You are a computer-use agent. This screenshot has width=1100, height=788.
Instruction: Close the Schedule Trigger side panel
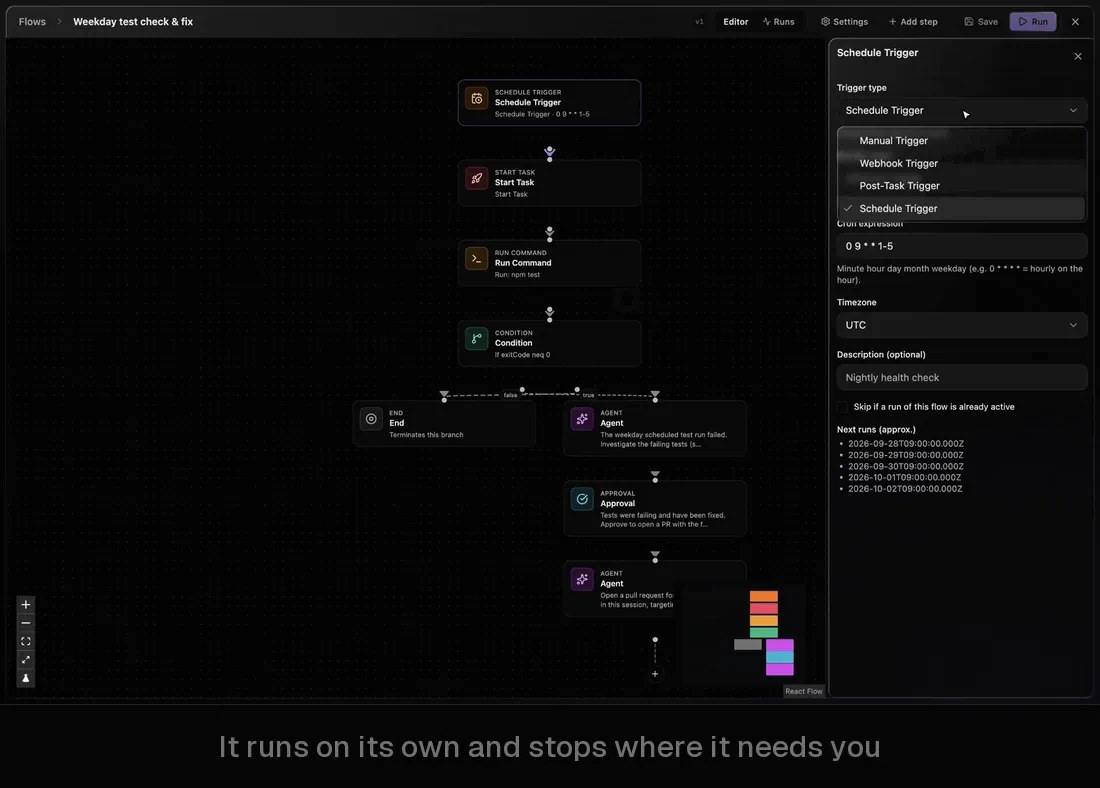(x=1078, y=56)
